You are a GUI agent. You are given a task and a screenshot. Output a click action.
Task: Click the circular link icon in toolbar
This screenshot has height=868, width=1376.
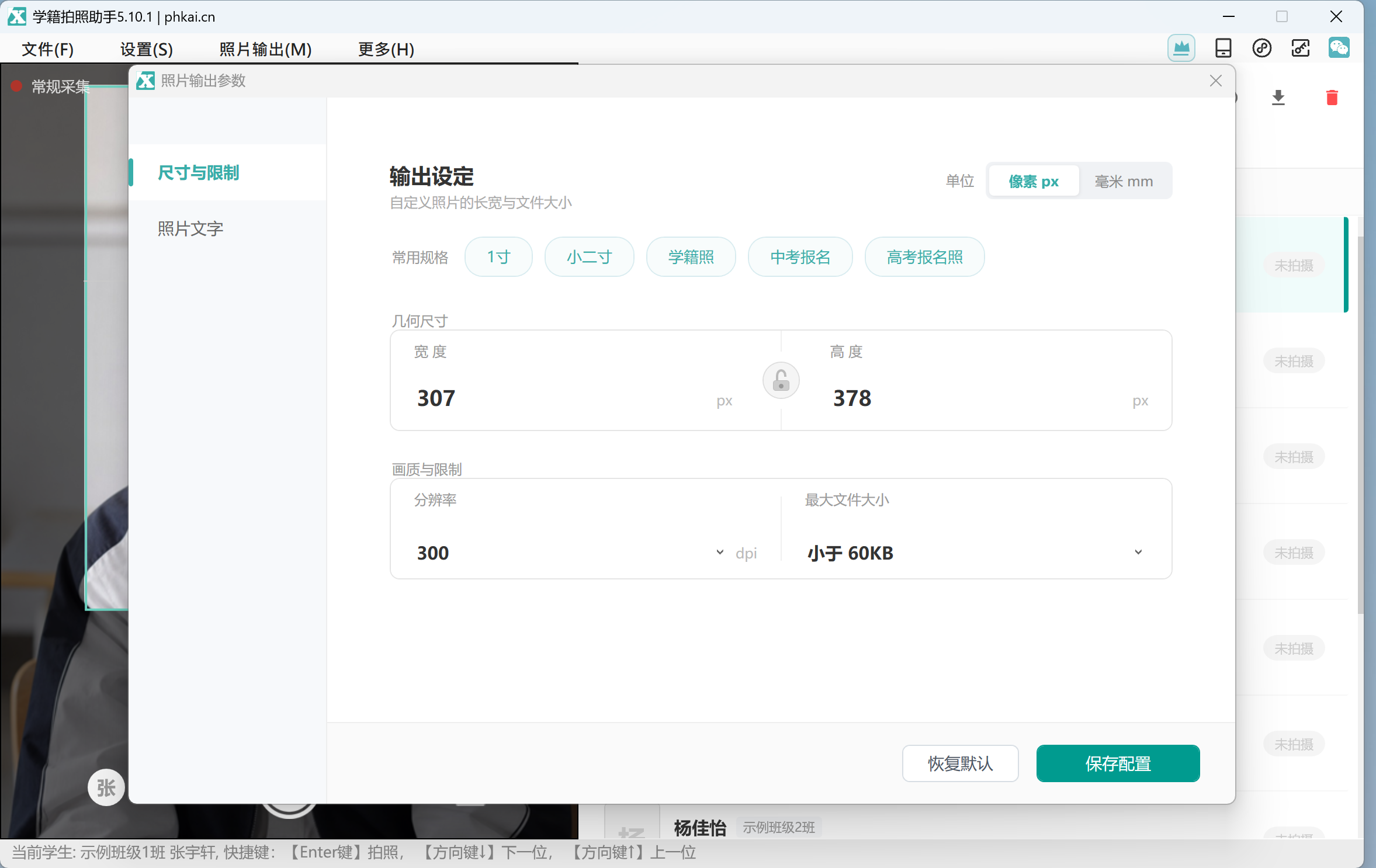[x=1261, y=48]
